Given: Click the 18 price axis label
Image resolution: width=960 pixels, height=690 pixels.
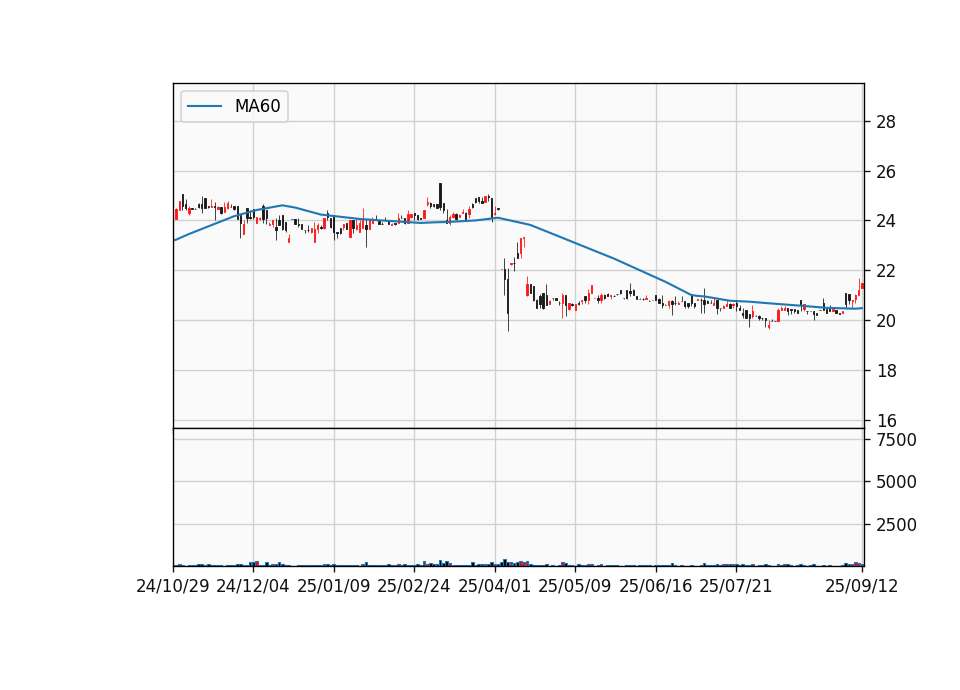Looking at the screenshot, I should click(x=886, y=371).
